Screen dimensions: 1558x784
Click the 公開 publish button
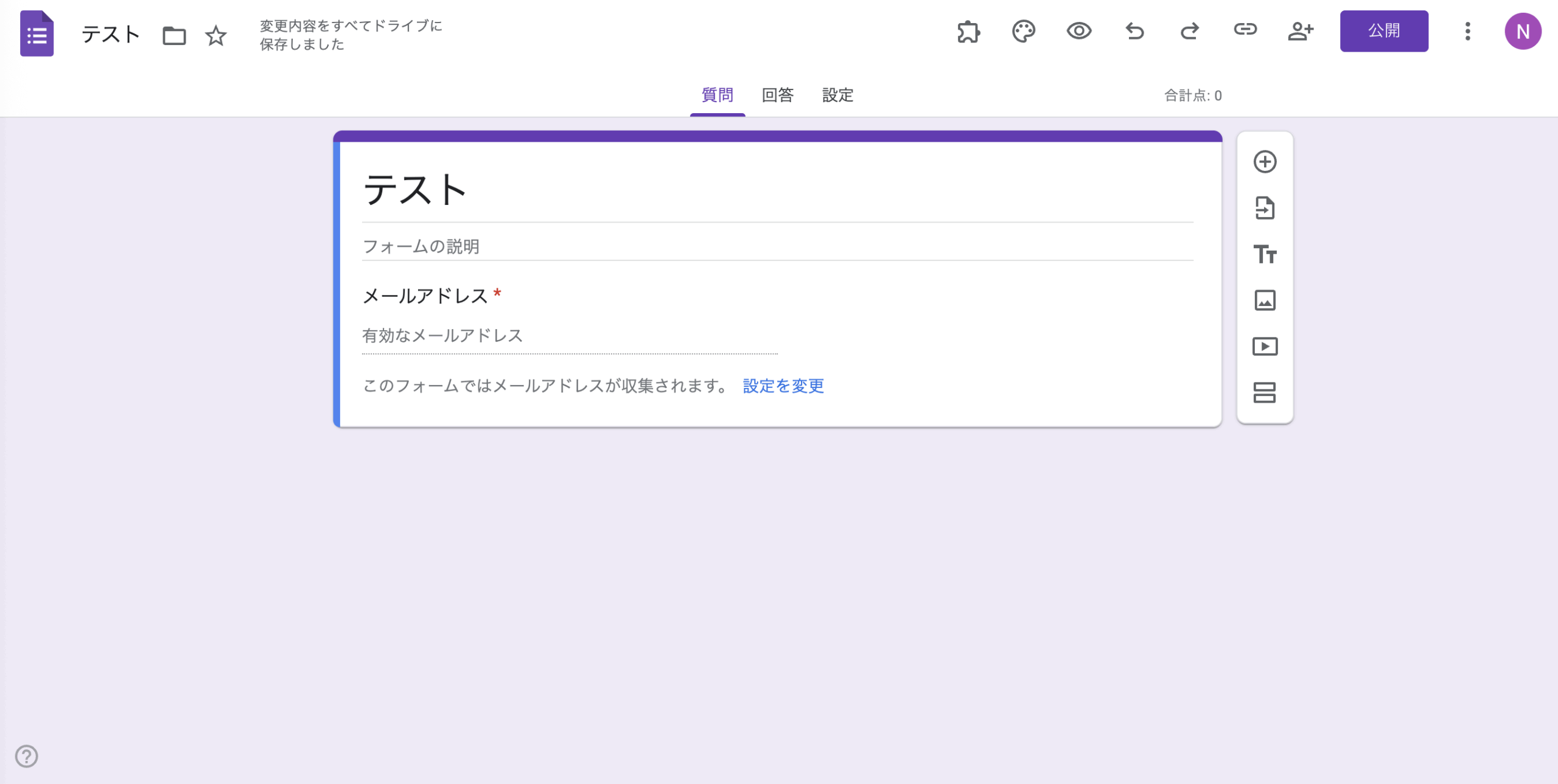1385,30
